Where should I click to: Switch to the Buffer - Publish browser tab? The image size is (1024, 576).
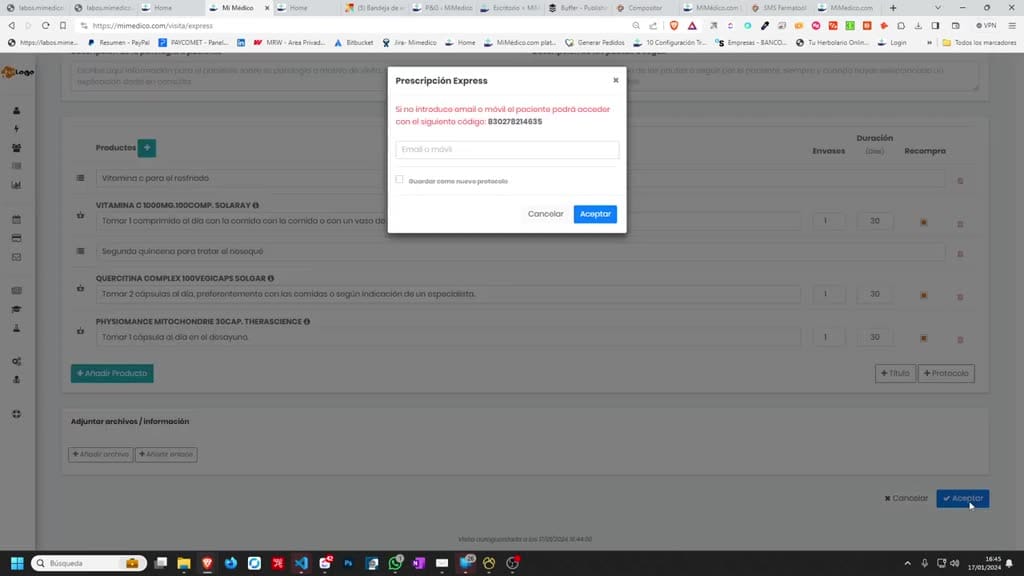pos(577,8)
